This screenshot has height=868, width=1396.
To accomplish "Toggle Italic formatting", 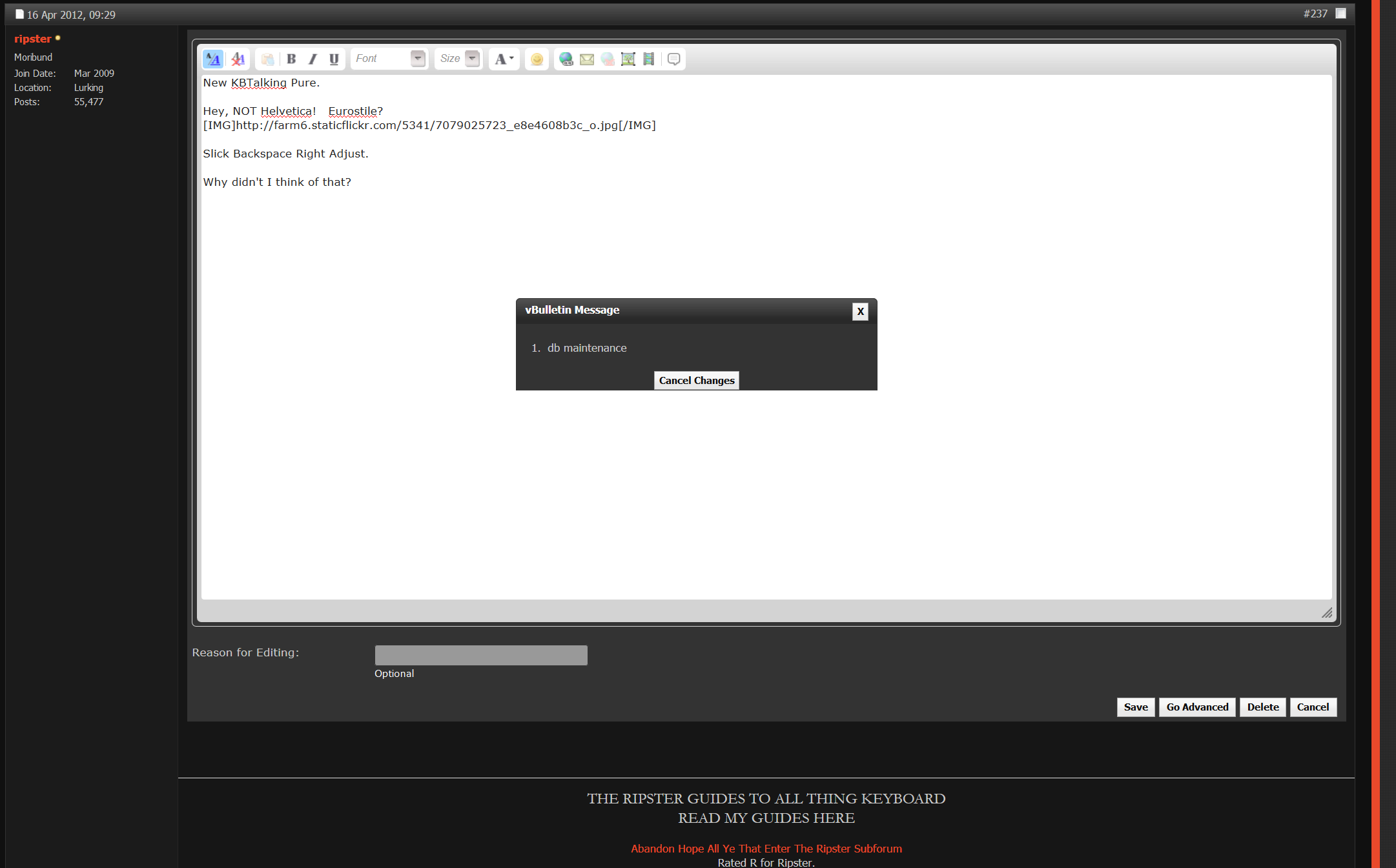I will 312,59.
